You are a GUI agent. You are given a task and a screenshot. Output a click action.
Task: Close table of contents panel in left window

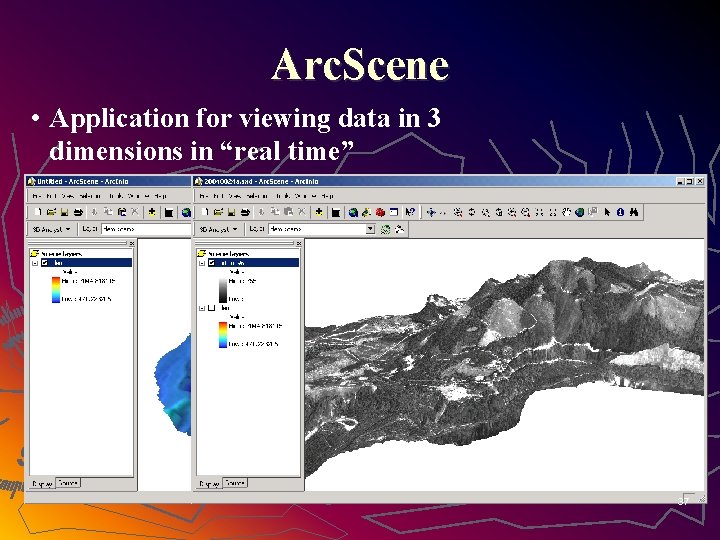point(132,243)
